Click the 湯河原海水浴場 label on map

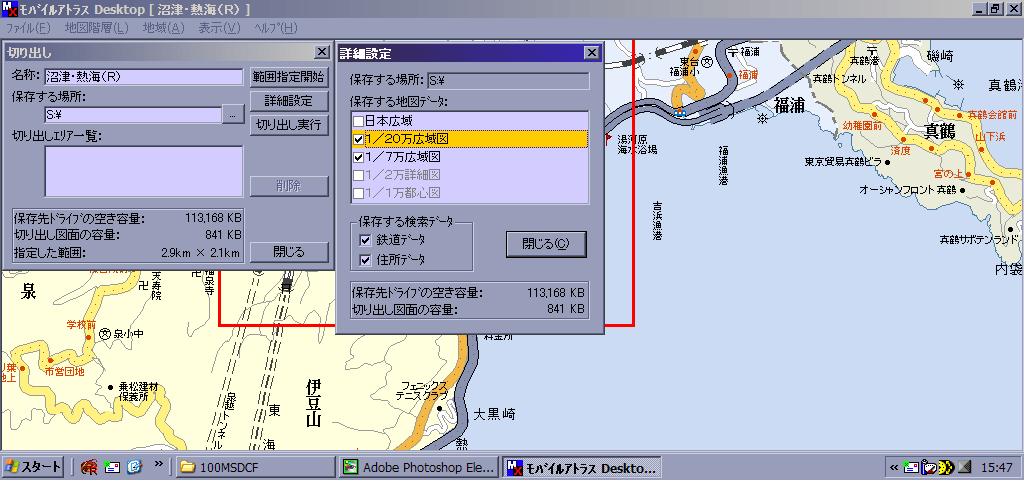637,144
